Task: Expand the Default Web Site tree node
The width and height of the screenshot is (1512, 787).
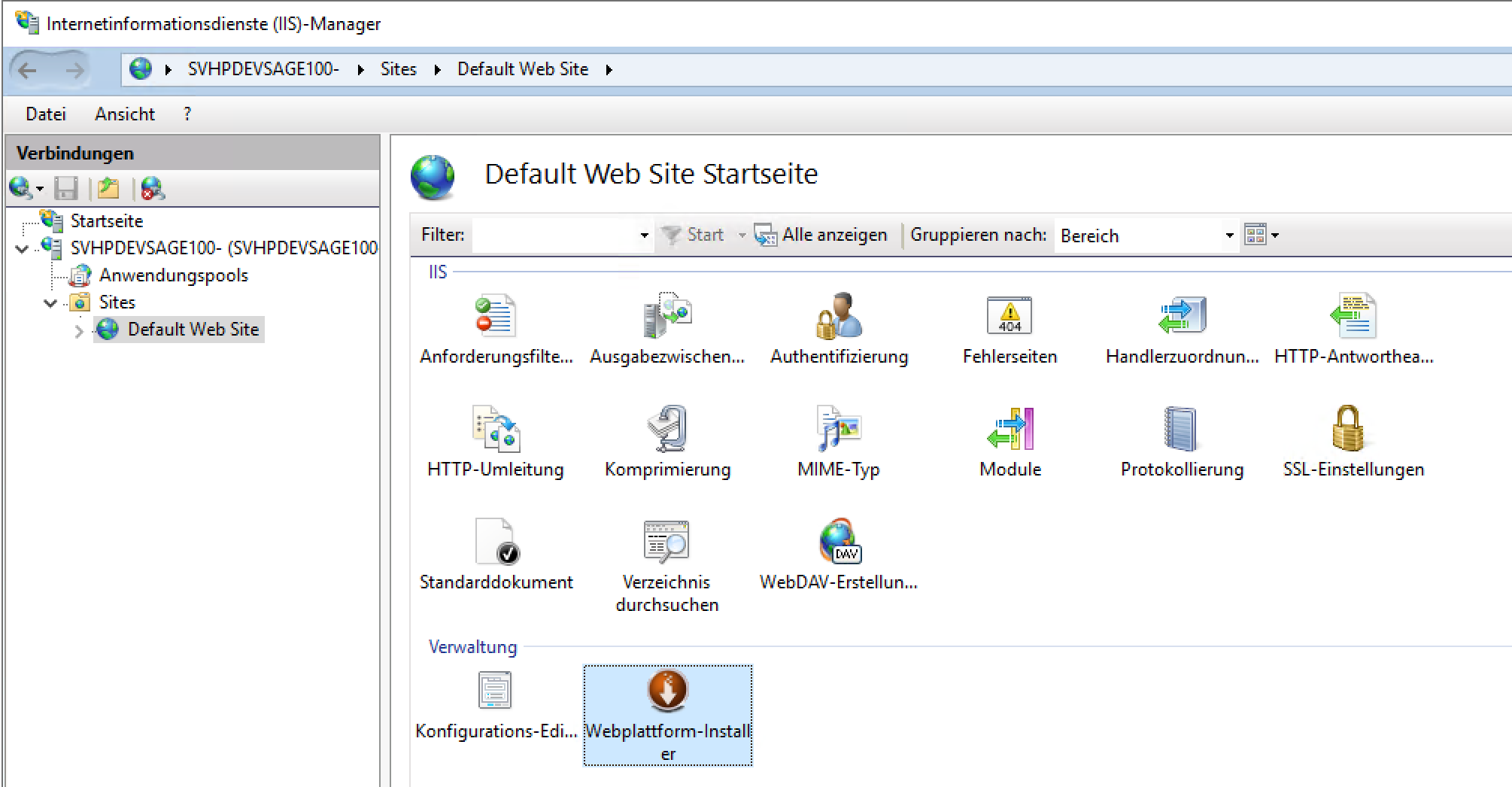Action: pos(79,330)
